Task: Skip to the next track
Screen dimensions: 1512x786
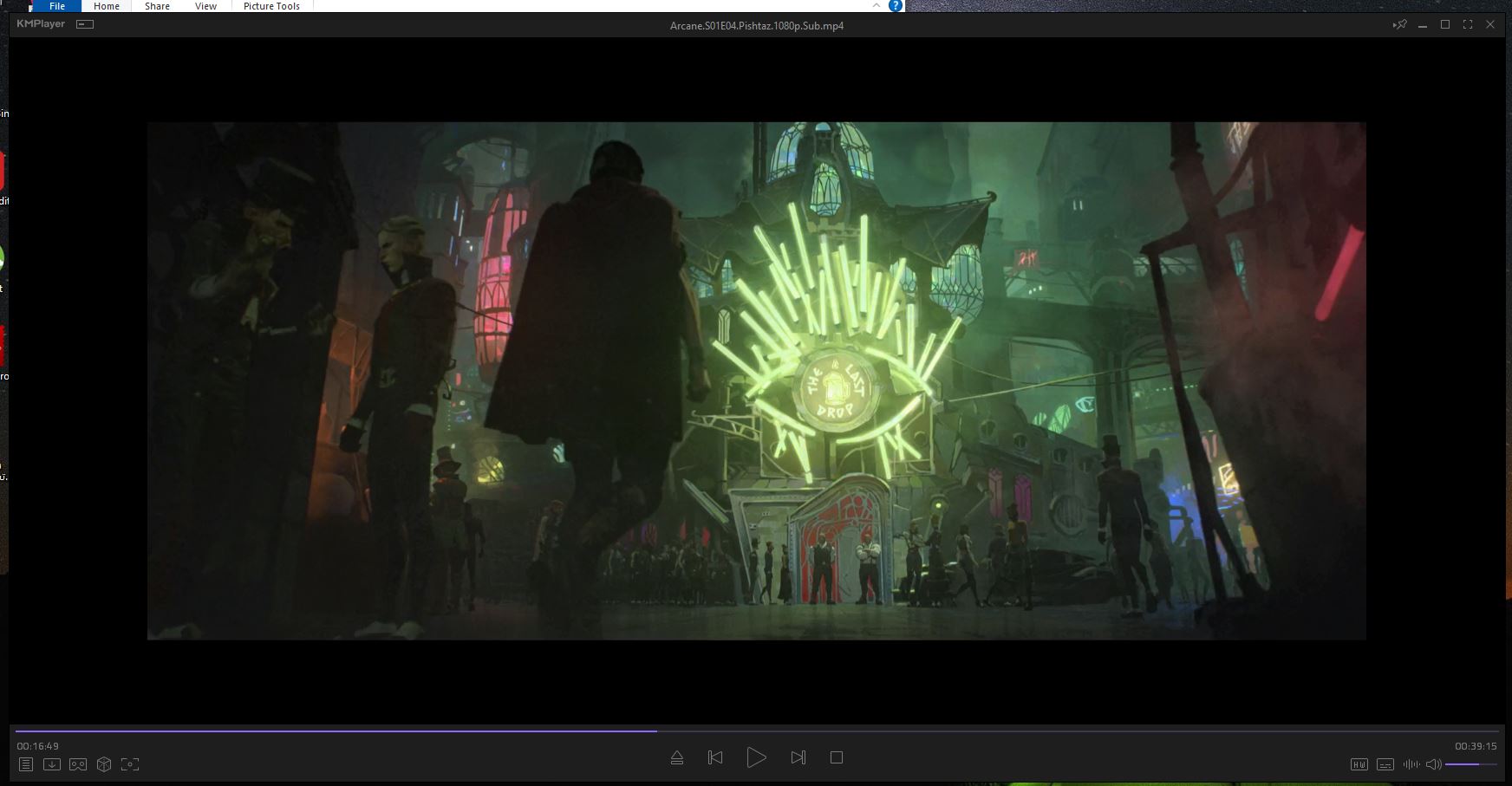Action: 798,757
